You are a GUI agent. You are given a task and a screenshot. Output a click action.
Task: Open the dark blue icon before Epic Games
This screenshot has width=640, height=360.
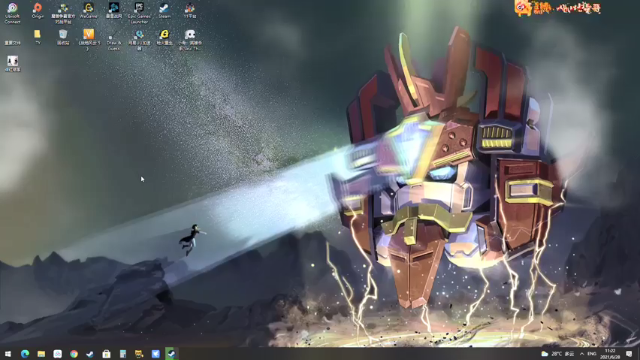113,11
